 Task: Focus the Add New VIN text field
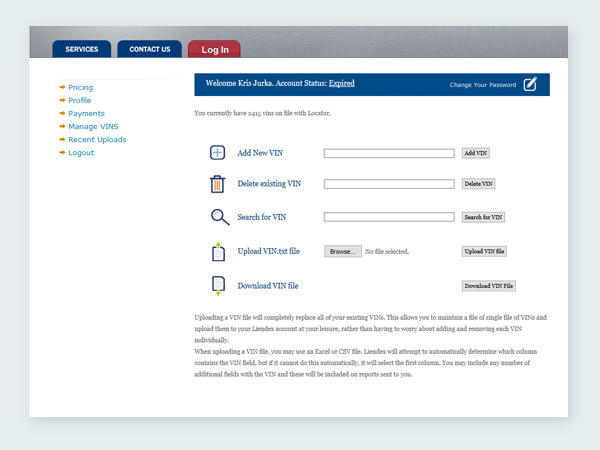389,153
